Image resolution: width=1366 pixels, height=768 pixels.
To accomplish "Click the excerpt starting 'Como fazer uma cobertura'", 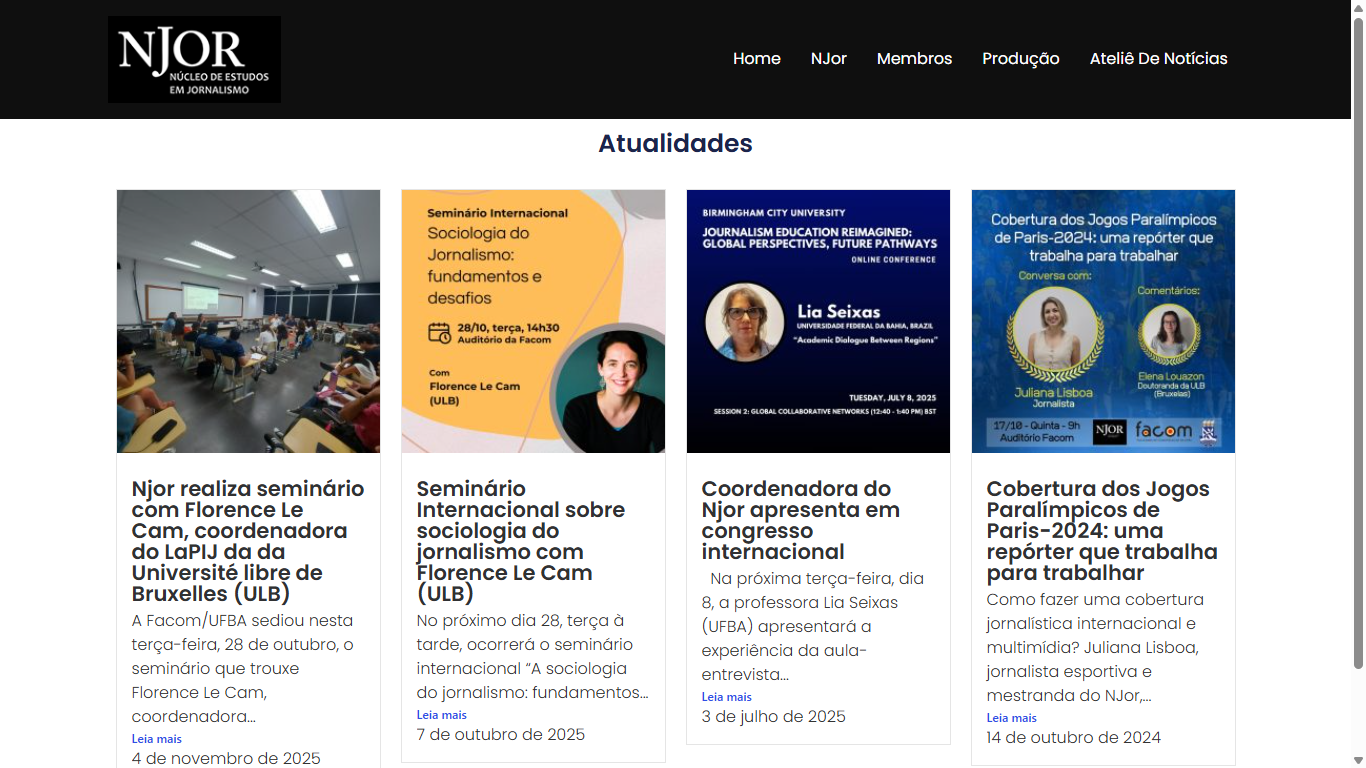I will [1095, 647].
